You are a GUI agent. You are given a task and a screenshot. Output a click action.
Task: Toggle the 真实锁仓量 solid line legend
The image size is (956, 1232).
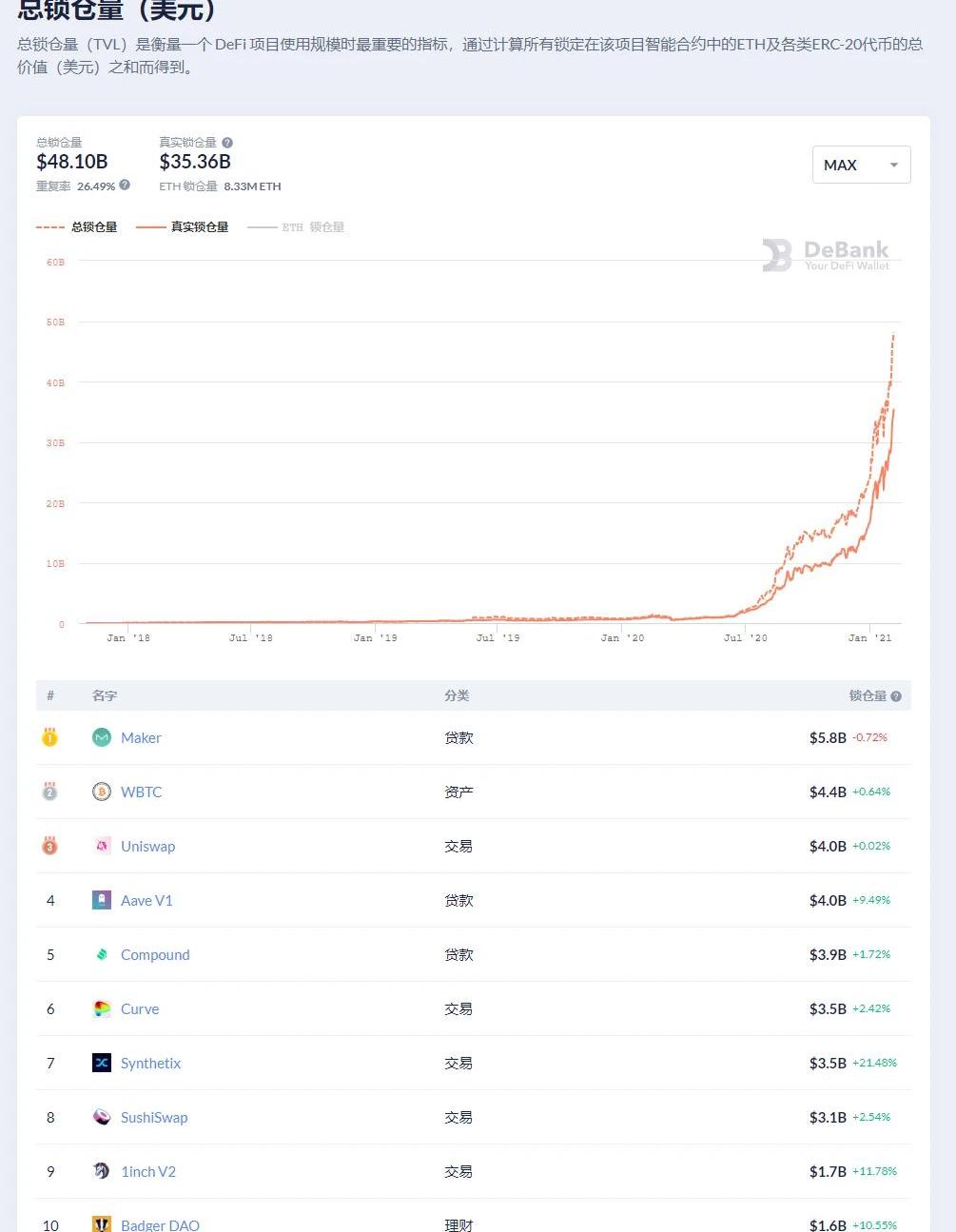pos(183,227)
